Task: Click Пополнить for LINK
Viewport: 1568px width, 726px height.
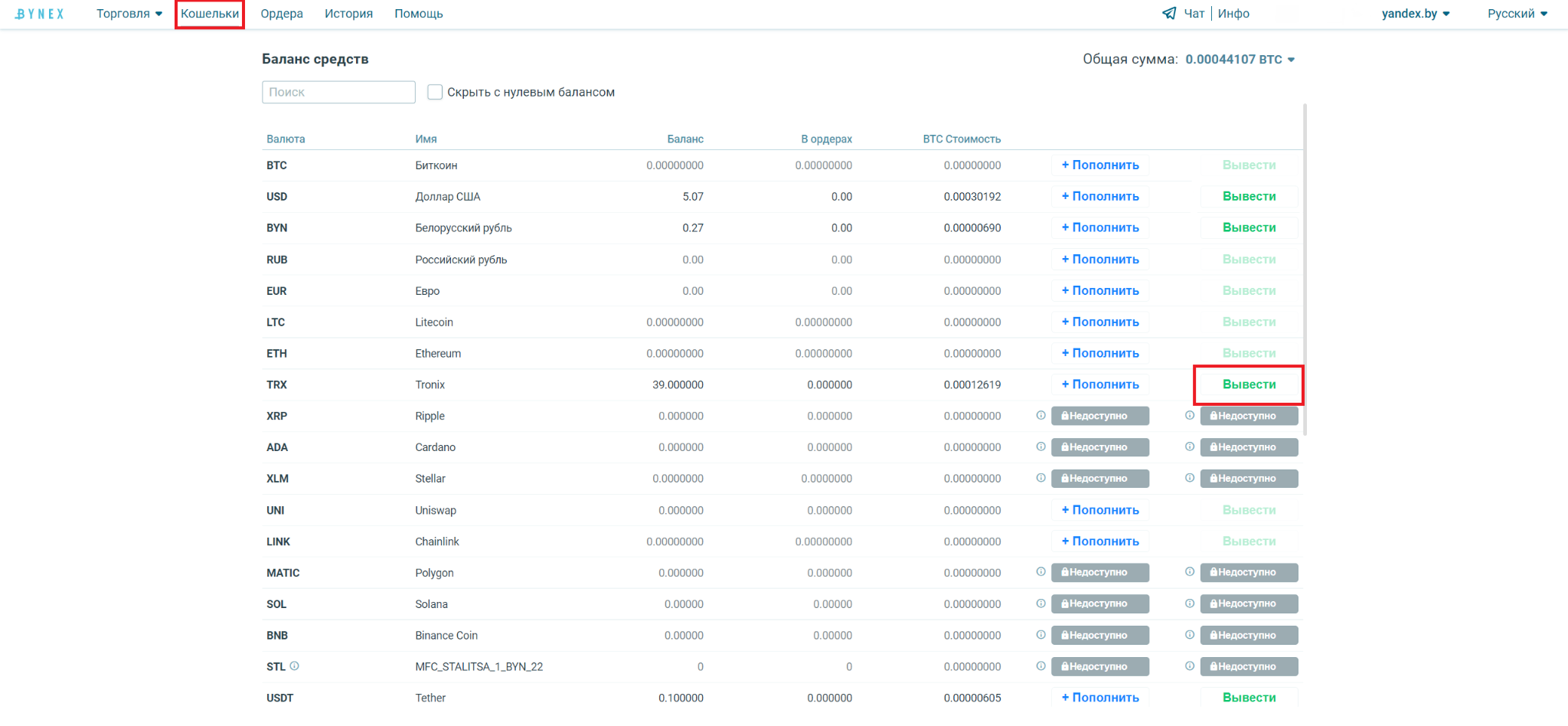Action: pyautogui.click(x=1100, y=541)
